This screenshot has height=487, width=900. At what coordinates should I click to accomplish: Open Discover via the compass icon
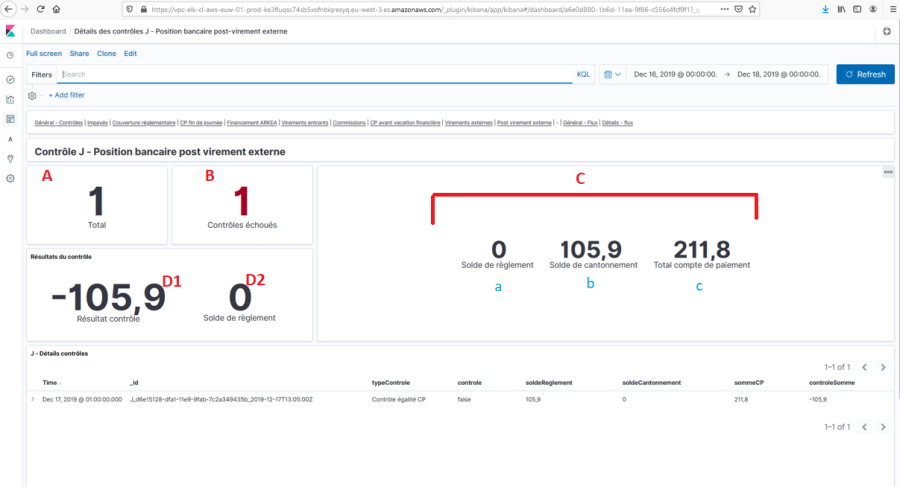tap(10, 78)
